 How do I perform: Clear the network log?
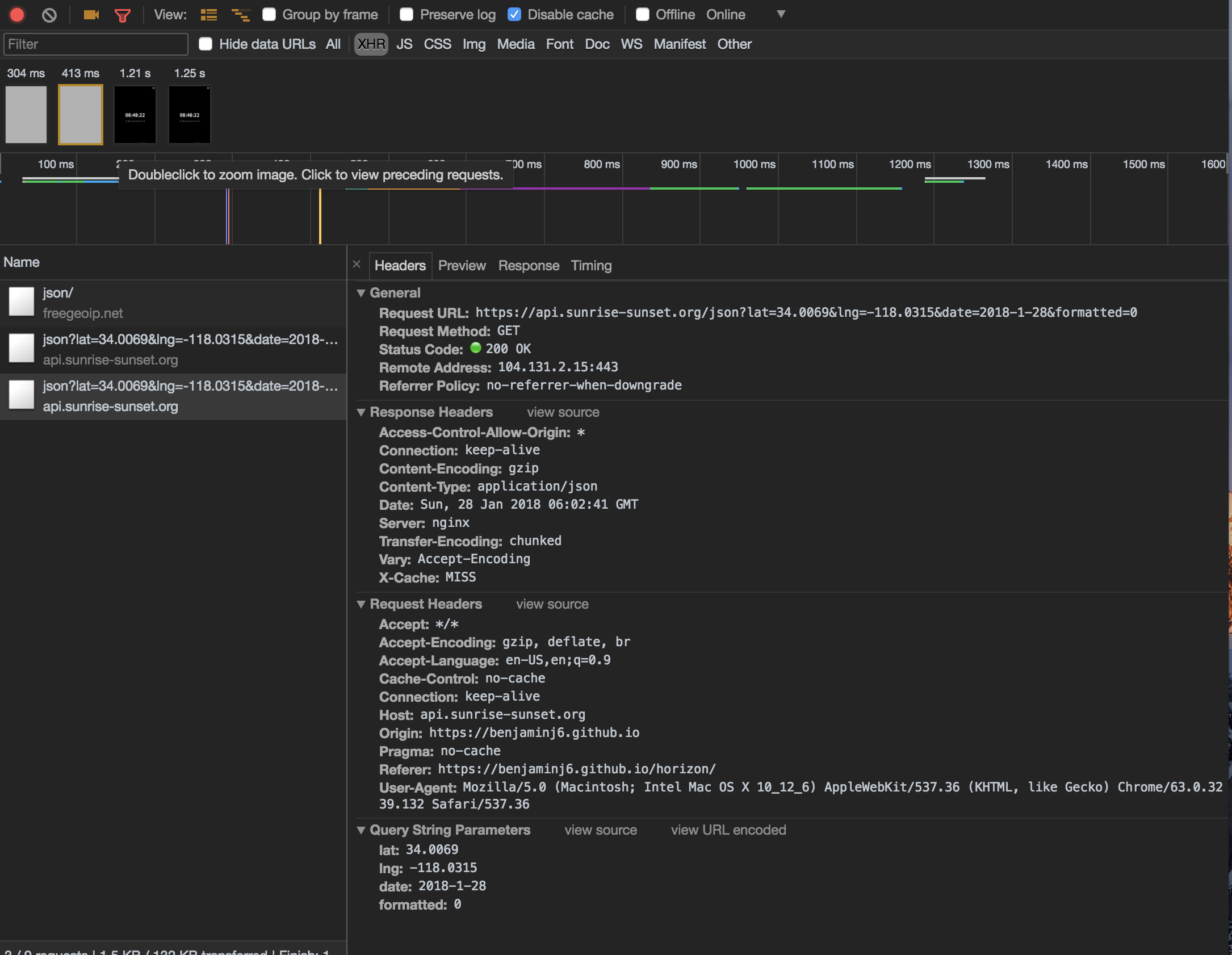(x=49, y=15)
